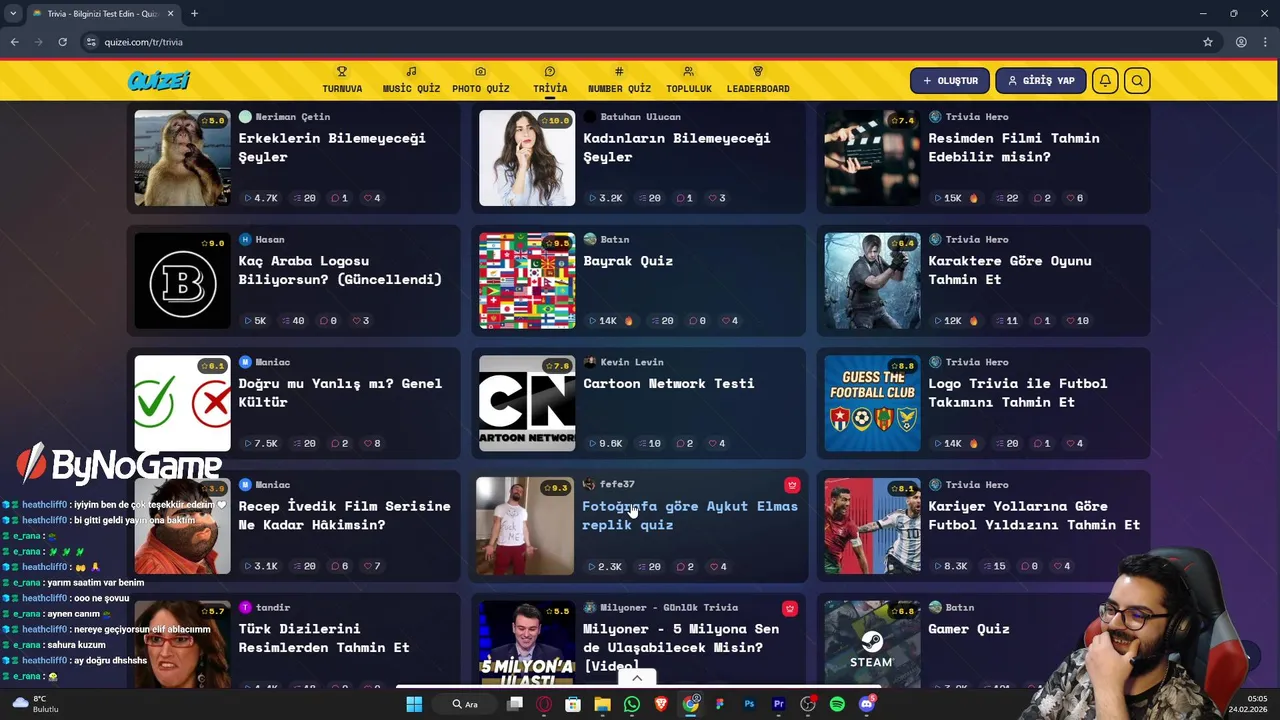Open Number Quiz section
Image resolution: width=1280 pixels, height=720 pixels.
point(619,80)
